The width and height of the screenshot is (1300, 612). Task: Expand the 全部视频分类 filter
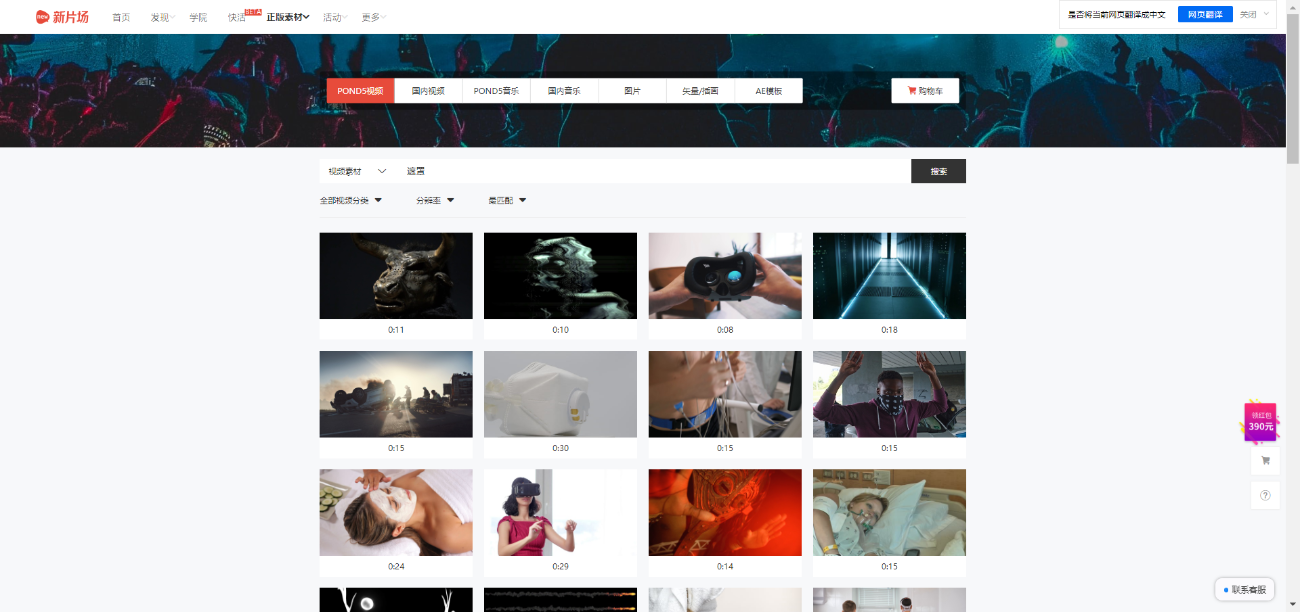coord(351,201)
